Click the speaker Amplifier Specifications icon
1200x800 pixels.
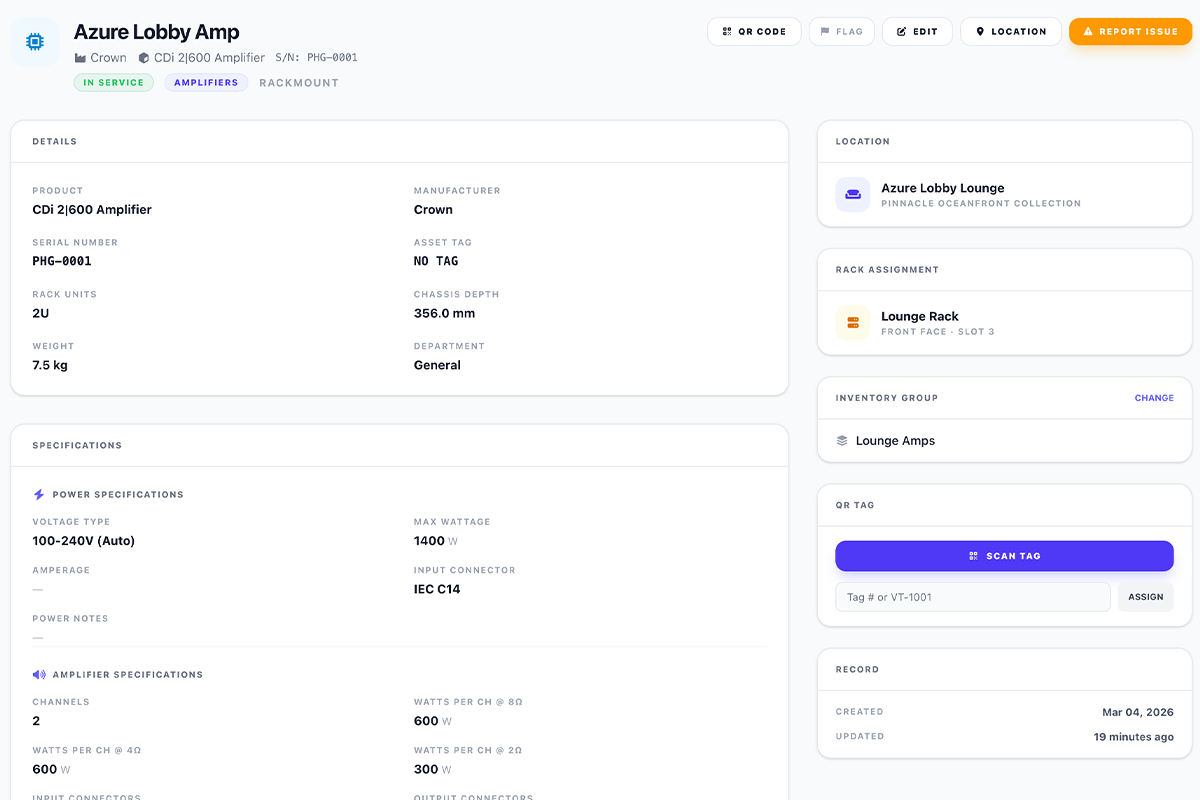coord(38,673)
